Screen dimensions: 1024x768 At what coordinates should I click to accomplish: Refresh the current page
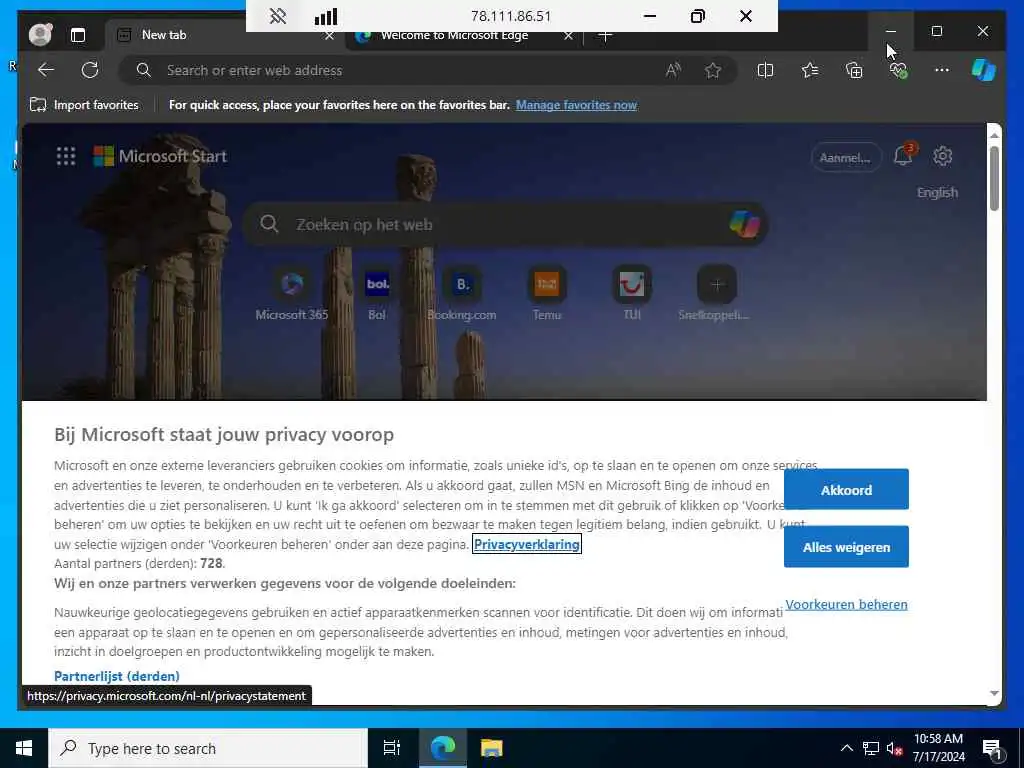click(x=90, y=70)
